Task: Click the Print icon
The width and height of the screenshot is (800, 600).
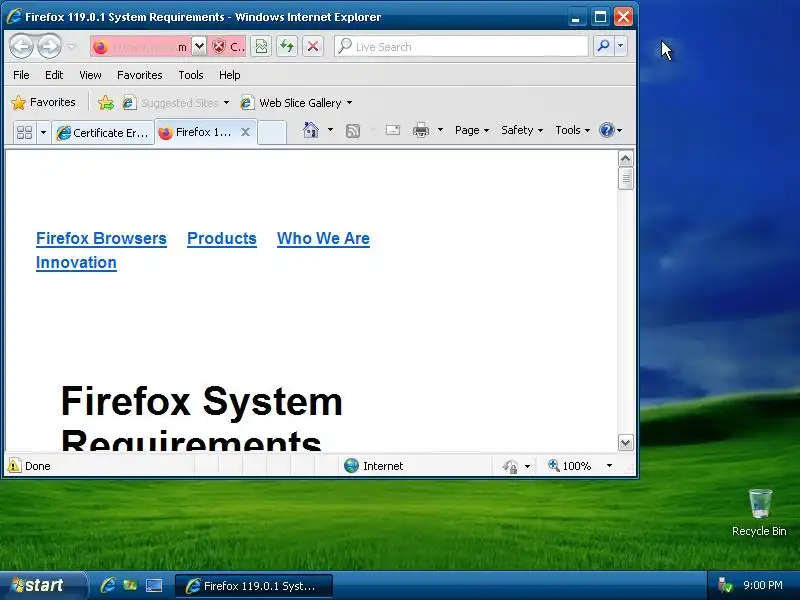Action: (420, 131)
